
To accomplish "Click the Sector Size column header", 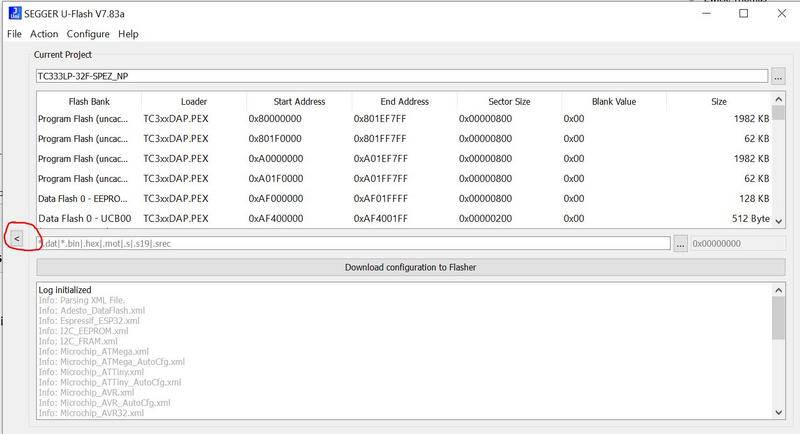I will point(509,101).
